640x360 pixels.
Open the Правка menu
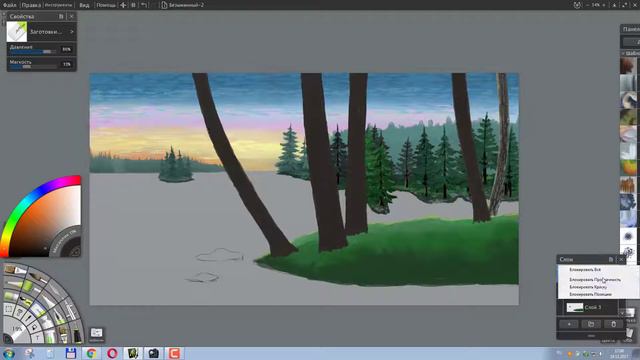31,5
